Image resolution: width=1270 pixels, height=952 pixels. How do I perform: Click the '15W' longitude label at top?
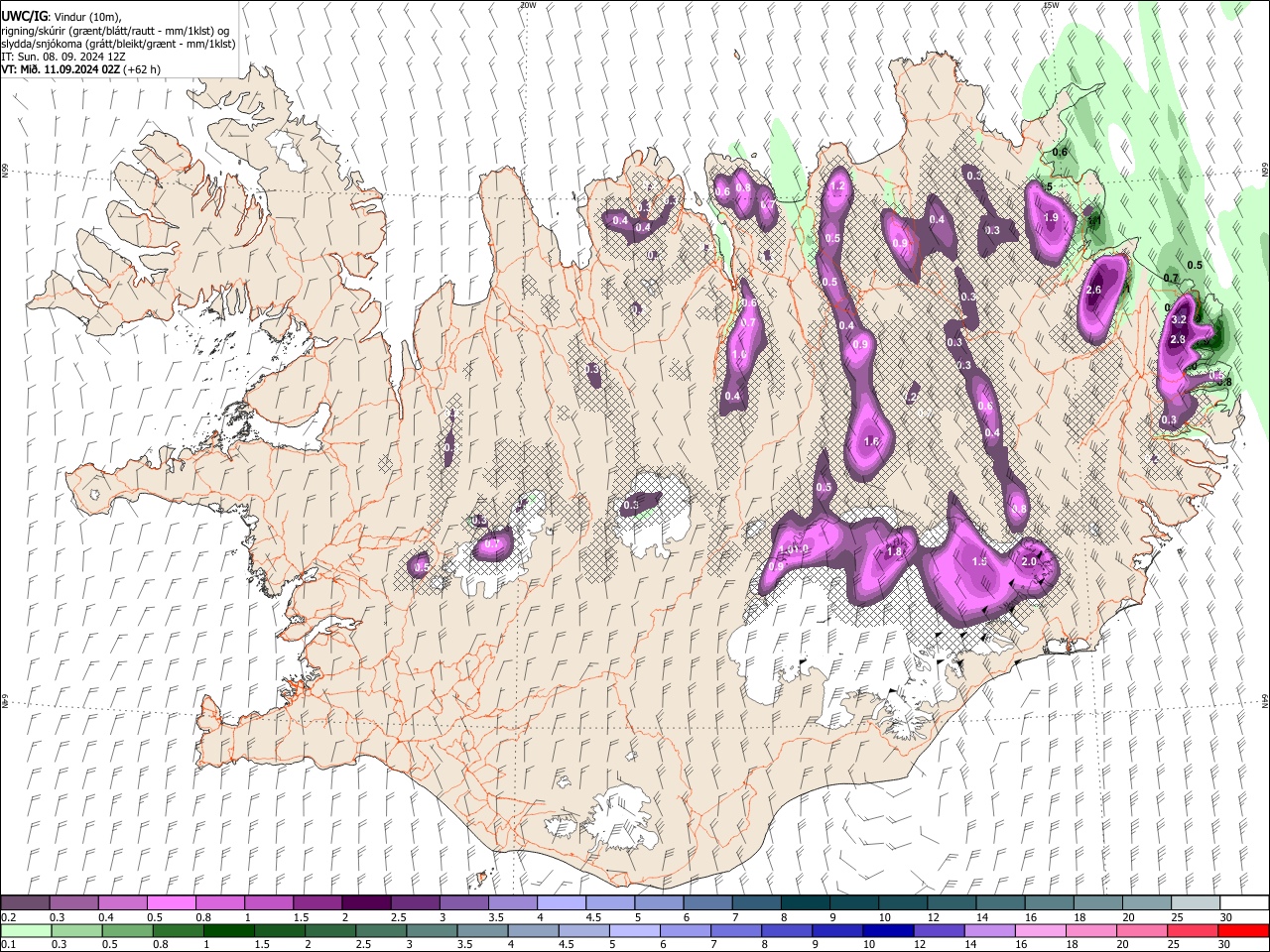pyautogui.click(x=1051, y=5)
